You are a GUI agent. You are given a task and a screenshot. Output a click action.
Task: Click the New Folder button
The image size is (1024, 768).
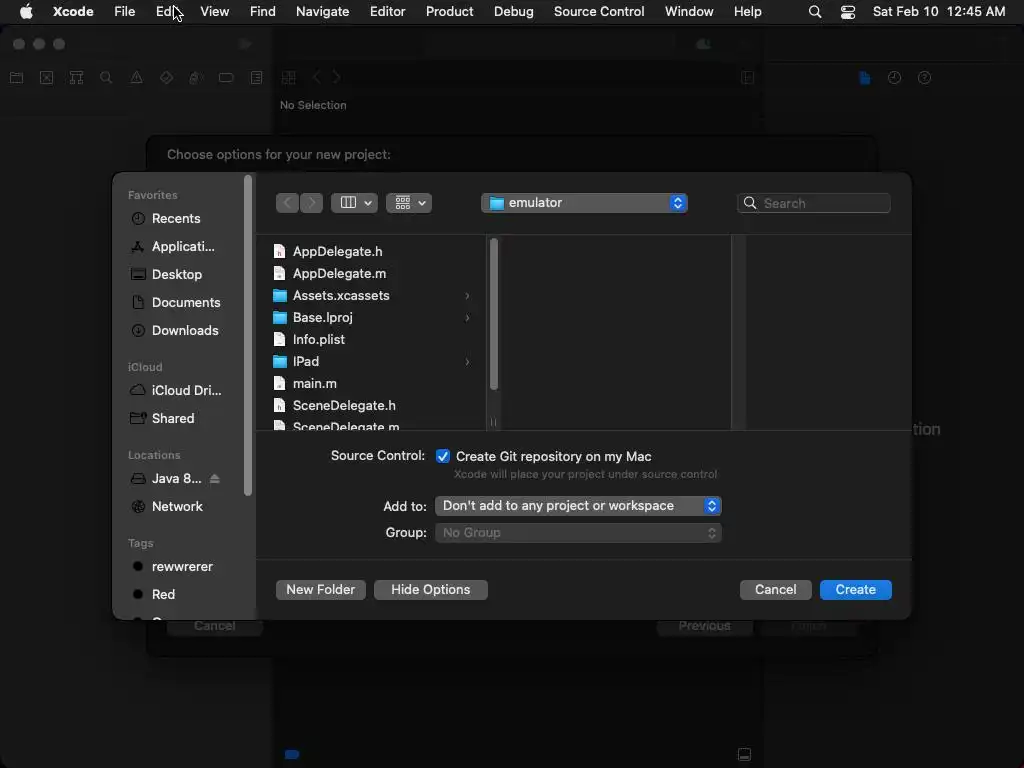[x=321, y=590]
